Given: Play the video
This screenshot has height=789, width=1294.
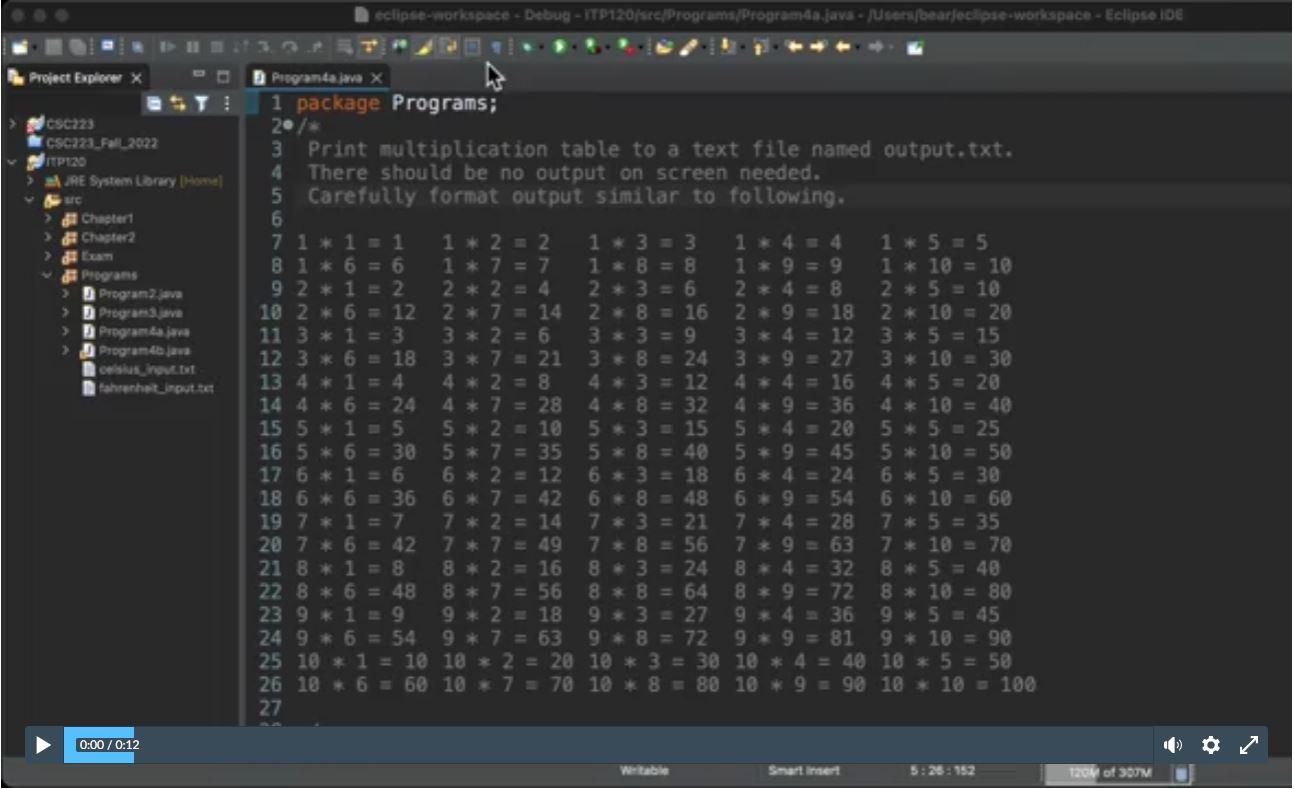Looking at the screenshot, I should (x=43, y=745).
